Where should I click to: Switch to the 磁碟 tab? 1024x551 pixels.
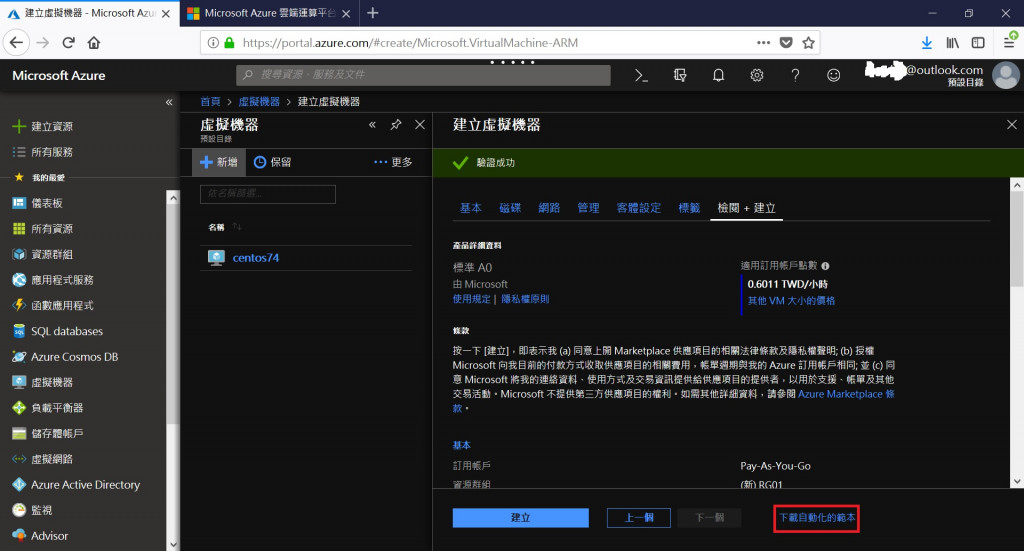pos(510,208)
